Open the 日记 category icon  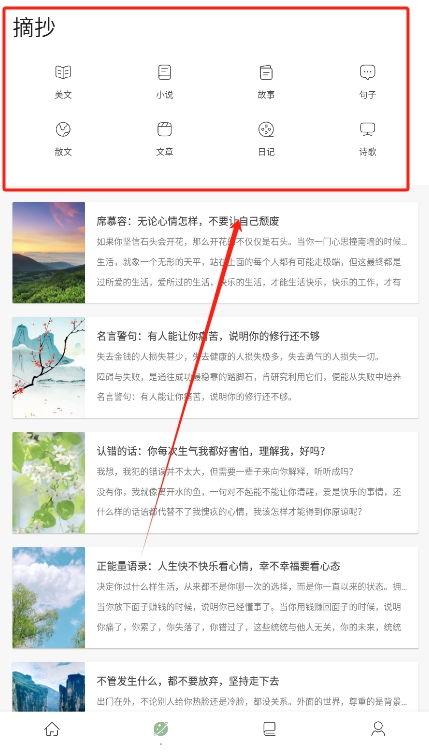pyautogui.click(x=266, y=130)
